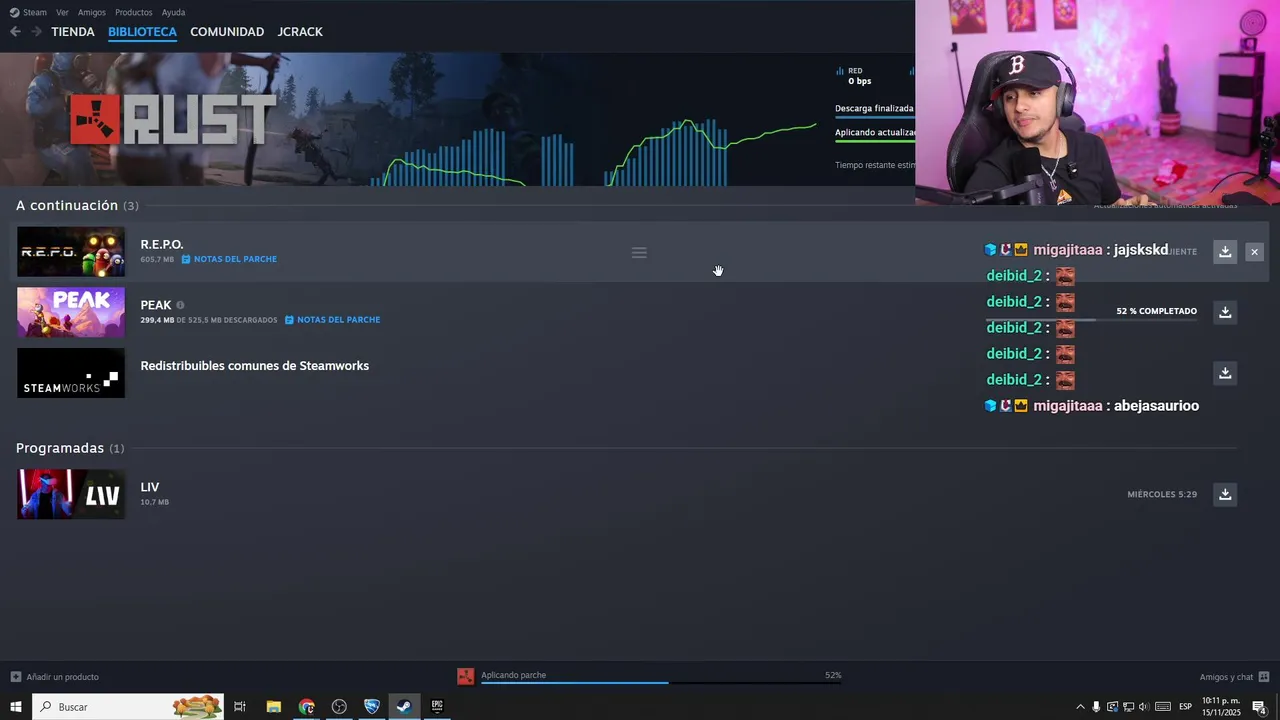View PEAK patch notes

[x=332, y=320]
